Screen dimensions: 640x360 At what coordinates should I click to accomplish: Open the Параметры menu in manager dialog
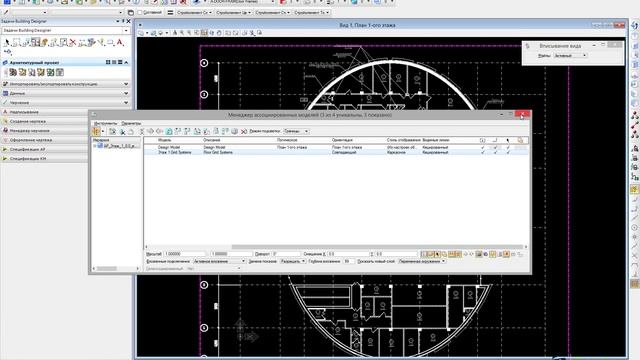coord(131,123)
